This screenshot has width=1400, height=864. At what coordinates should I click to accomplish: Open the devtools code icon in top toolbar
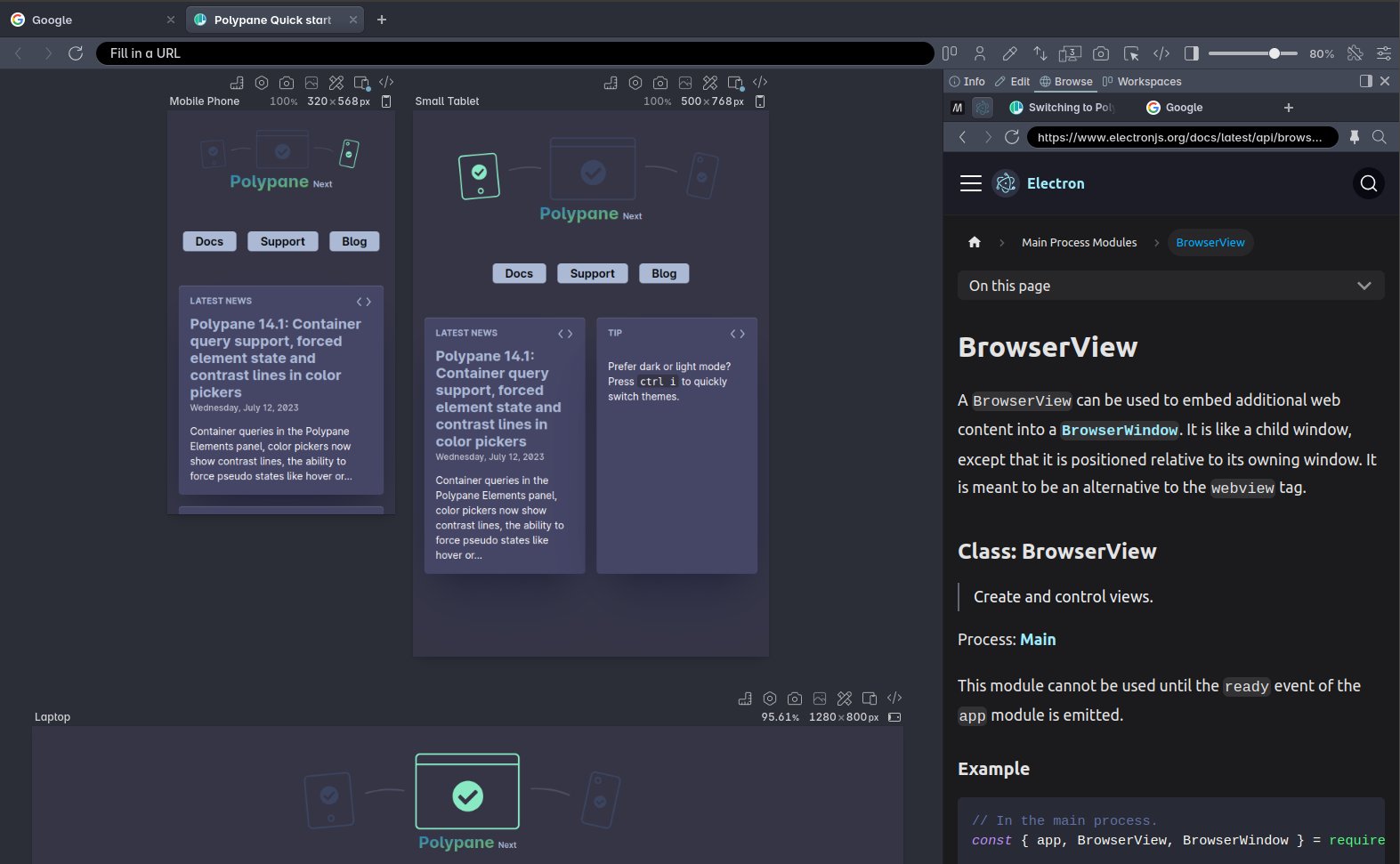[x=1161, y=53]
